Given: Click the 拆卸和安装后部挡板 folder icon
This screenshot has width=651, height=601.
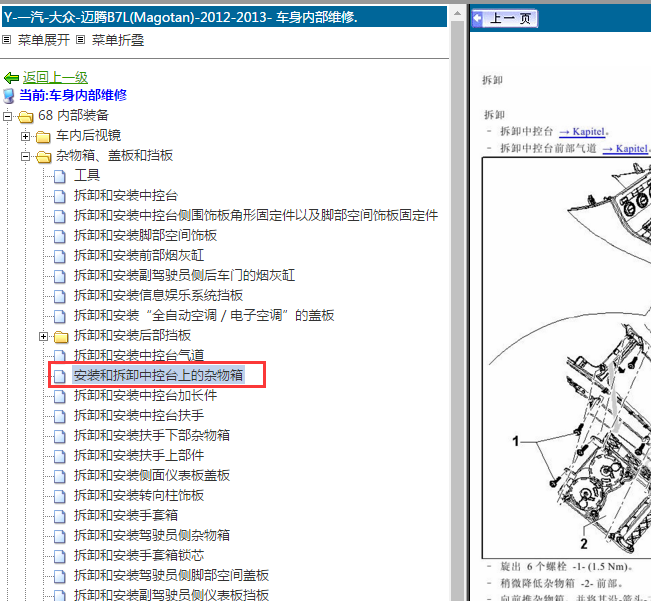Looking at the screenshot, I should coord(61,336).
